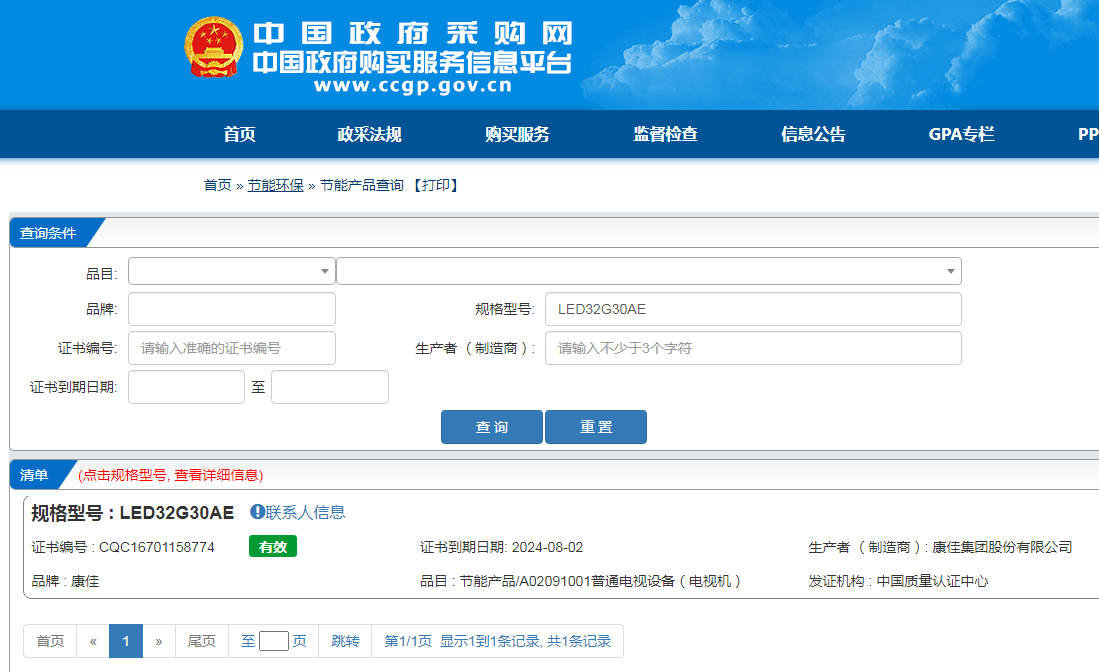The width and height of the screenshot is (1099, 672).
Task: Click issuing body 中国质量认证中心 text
Action: (x=932, y=581)
